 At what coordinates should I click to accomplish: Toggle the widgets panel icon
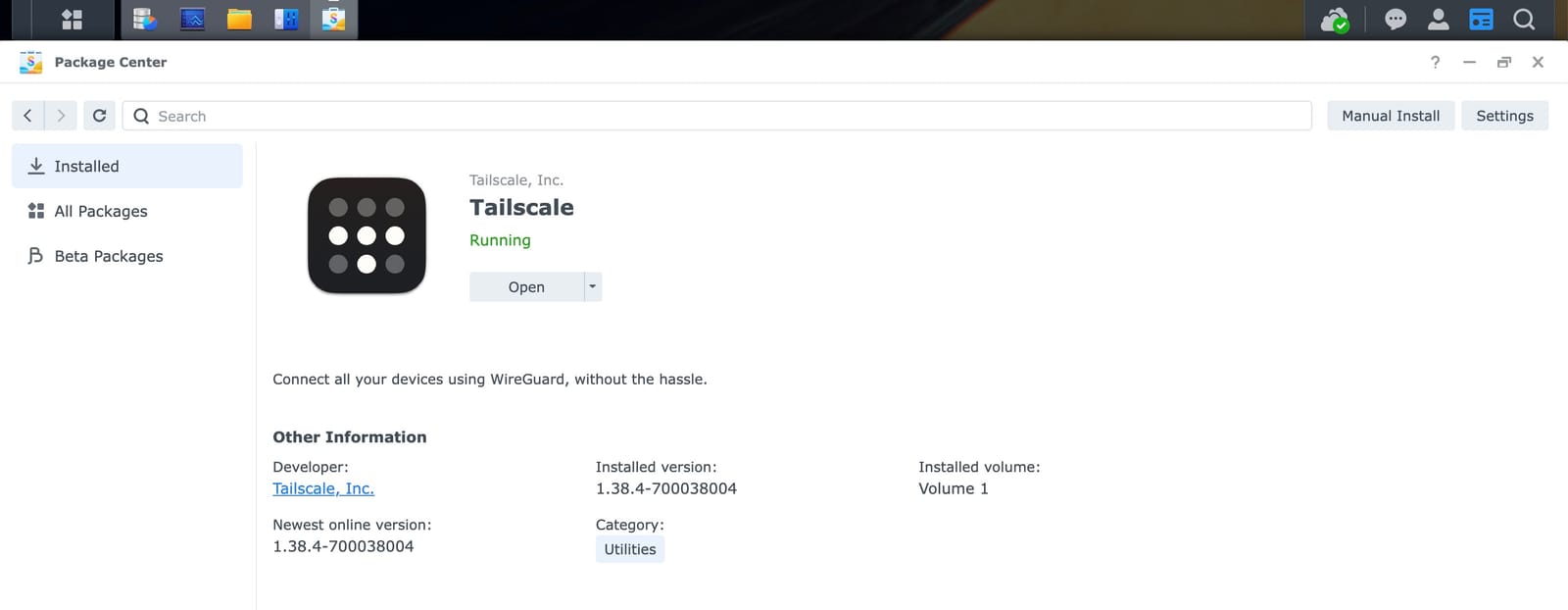(1481, 20)
